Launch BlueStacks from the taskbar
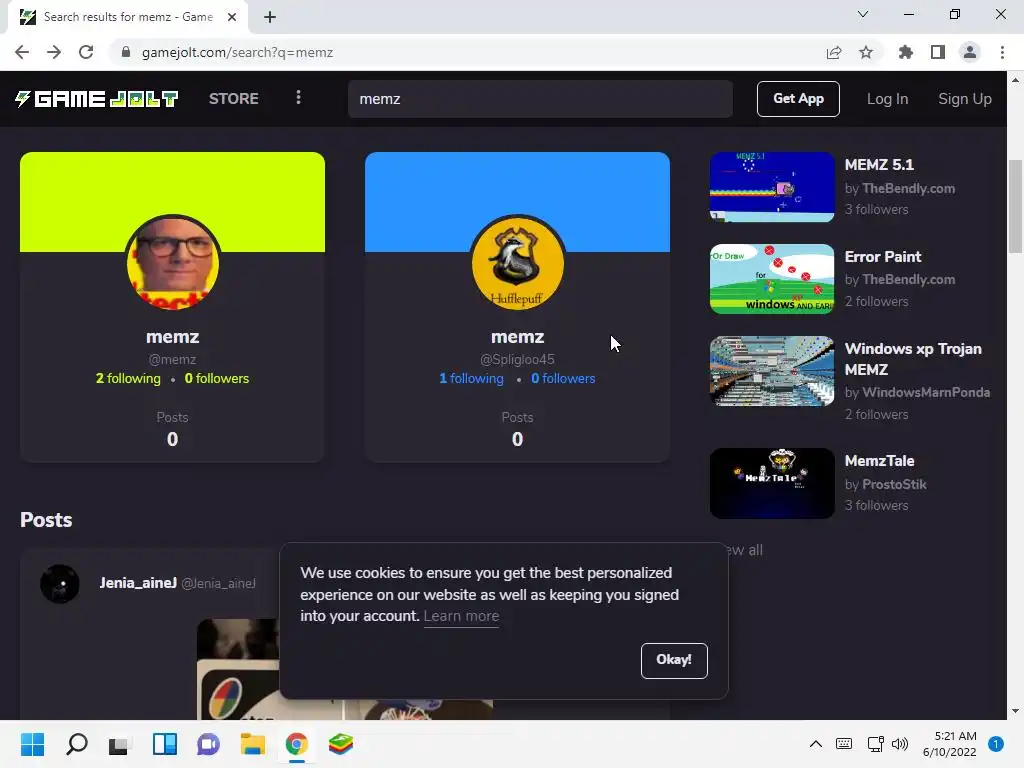1024x768 pixels. click(x=340, y=744)
